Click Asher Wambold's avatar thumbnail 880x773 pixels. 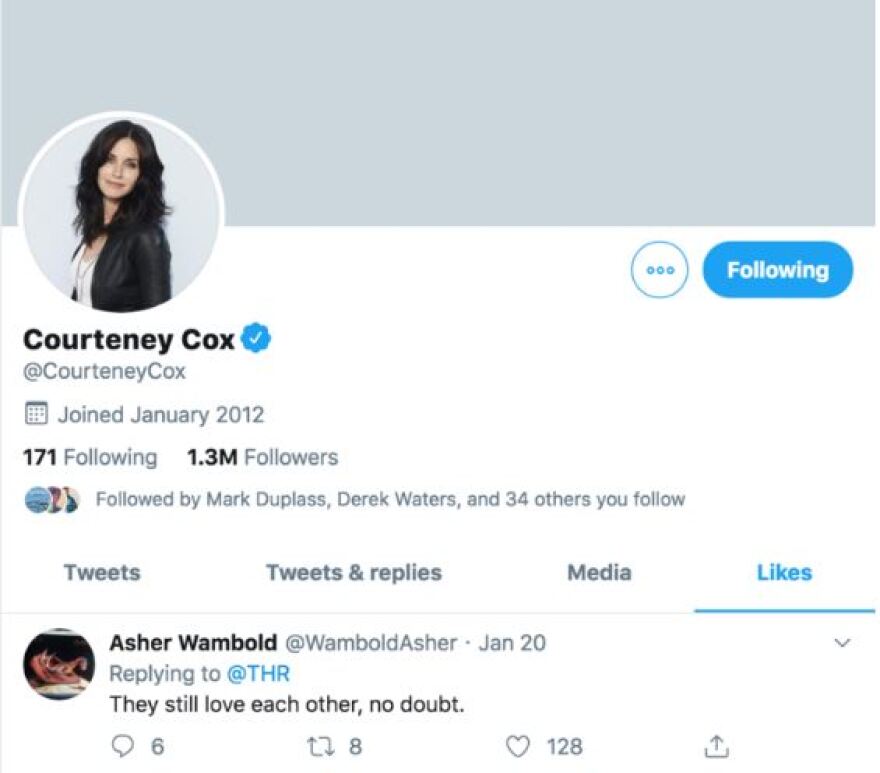[58, 664]
